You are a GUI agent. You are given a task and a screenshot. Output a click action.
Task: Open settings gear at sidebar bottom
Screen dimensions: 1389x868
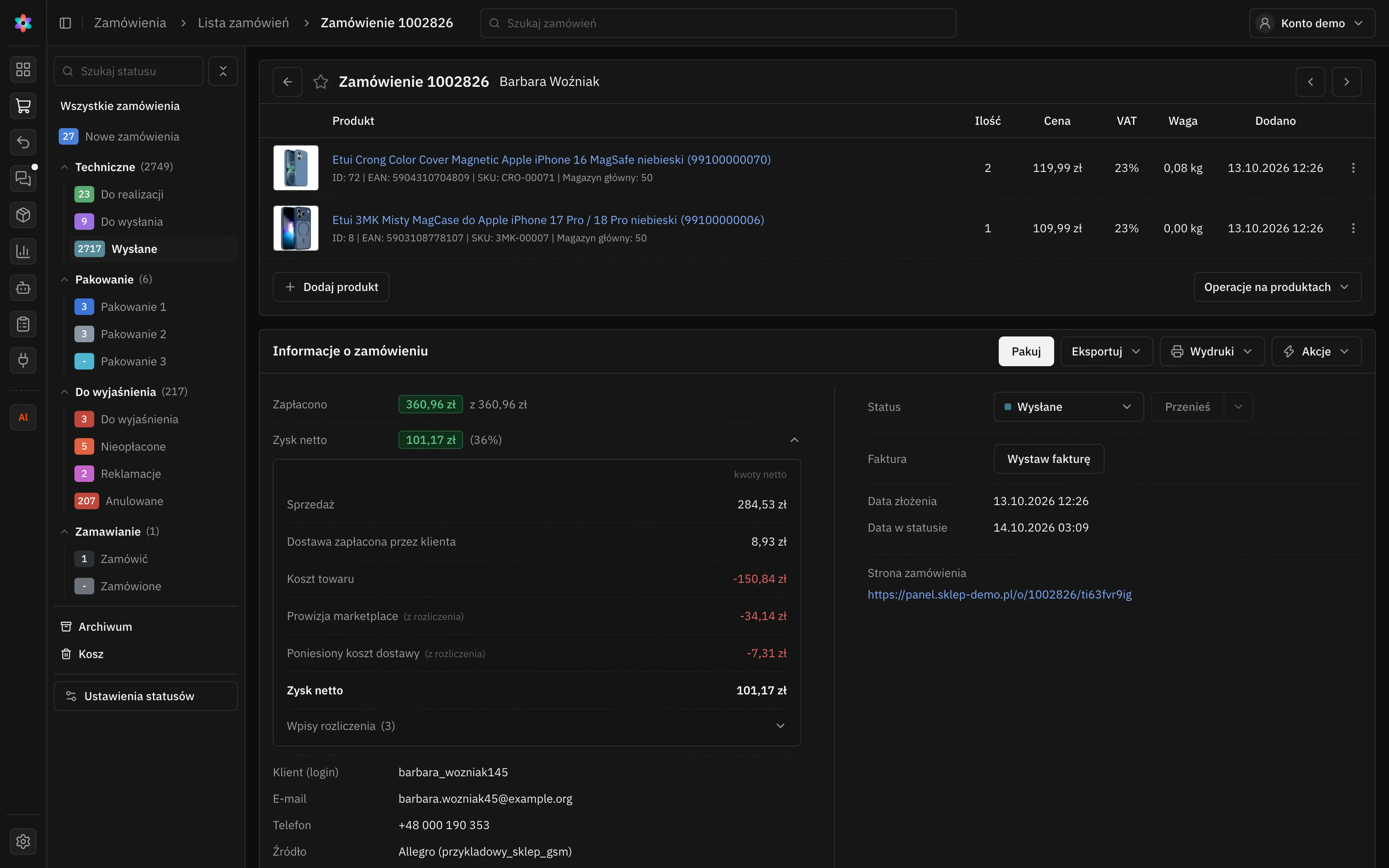[x=23, y=841]
